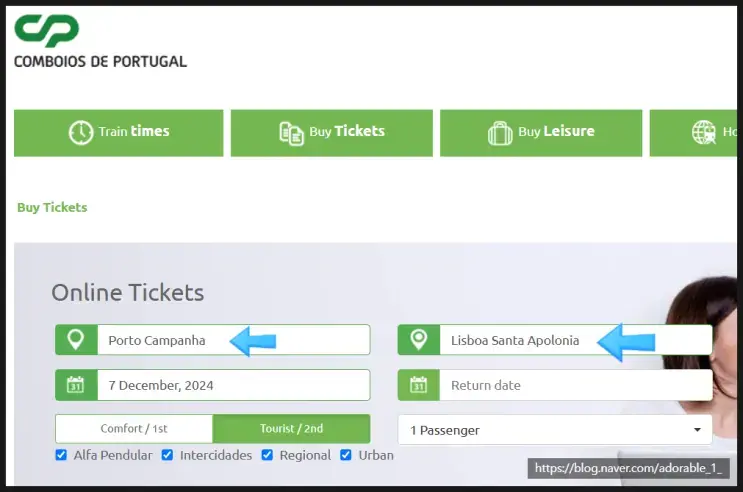The width and height of the screenshot is (743, 492).
Task: Click the ticket icon in Buy Tickets
Action: coord(291,133)
